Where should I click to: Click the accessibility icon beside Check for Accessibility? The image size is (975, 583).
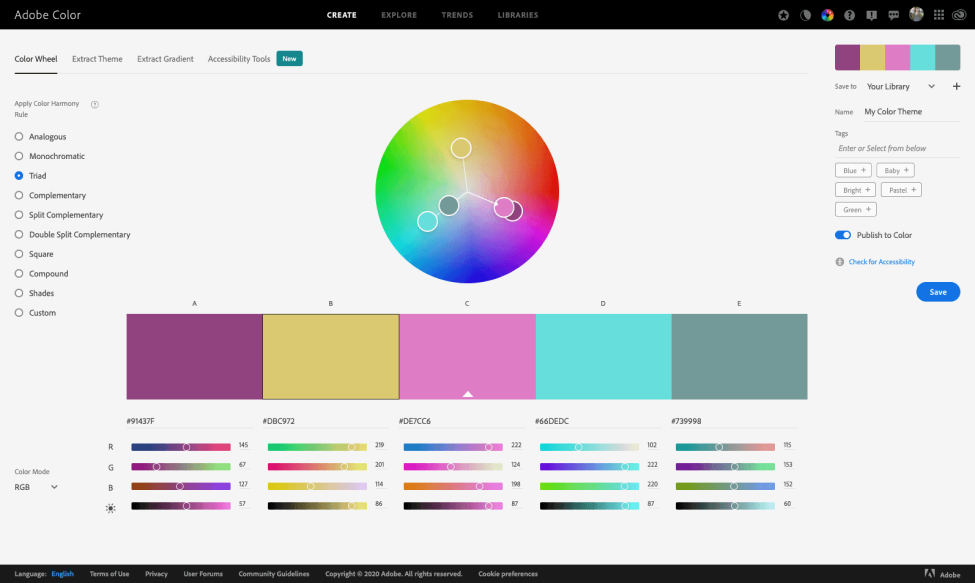point(839,262)
